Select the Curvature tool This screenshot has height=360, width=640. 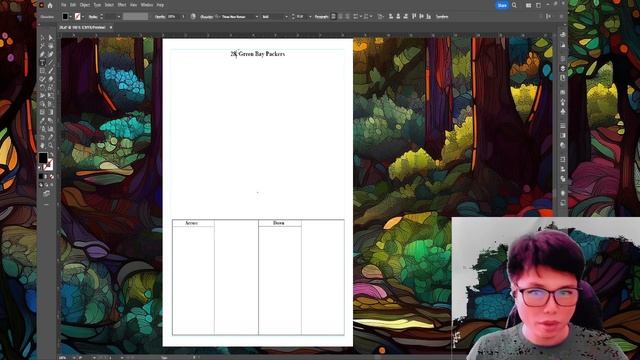click(51, 54)
